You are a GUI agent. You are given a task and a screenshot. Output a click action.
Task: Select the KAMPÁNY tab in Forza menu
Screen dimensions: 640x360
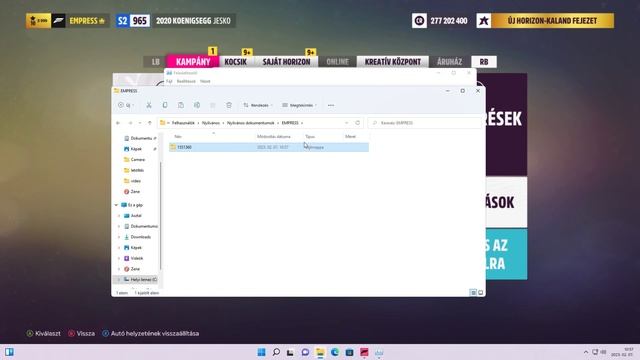[x=193, y=62]
